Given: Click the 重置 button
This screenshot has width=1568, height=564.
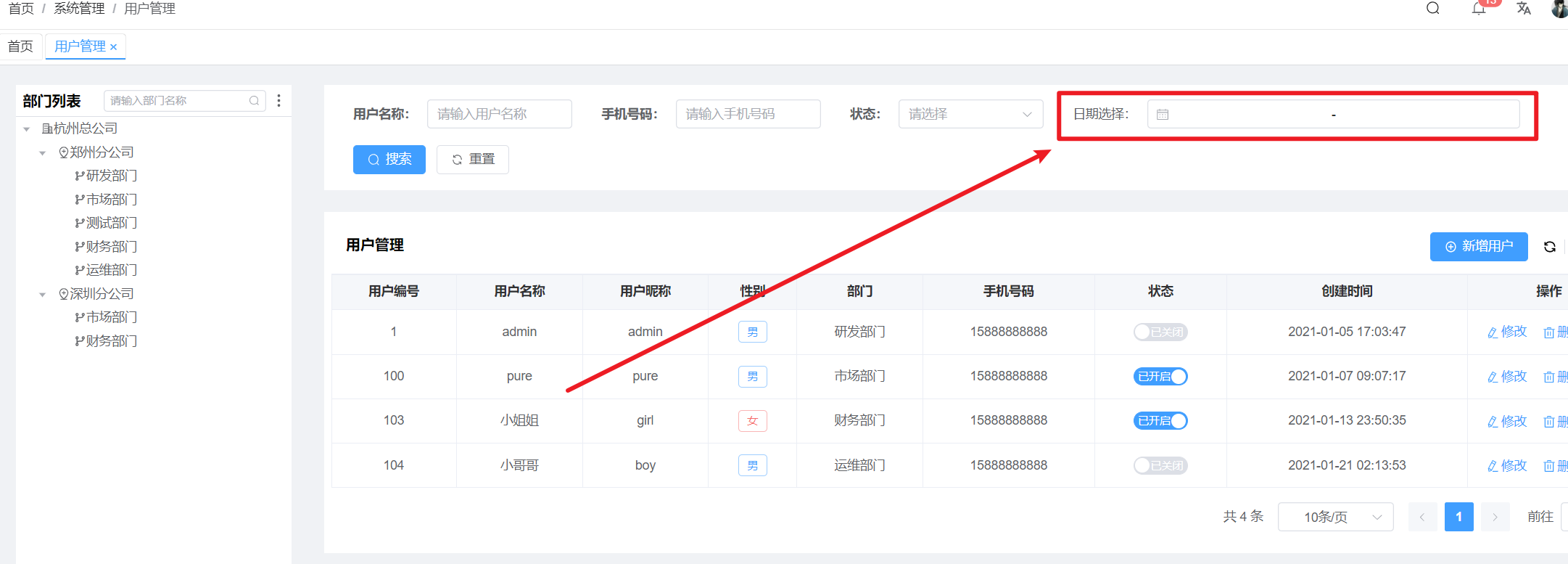Looking at the screenshot, I should (473, 160).
